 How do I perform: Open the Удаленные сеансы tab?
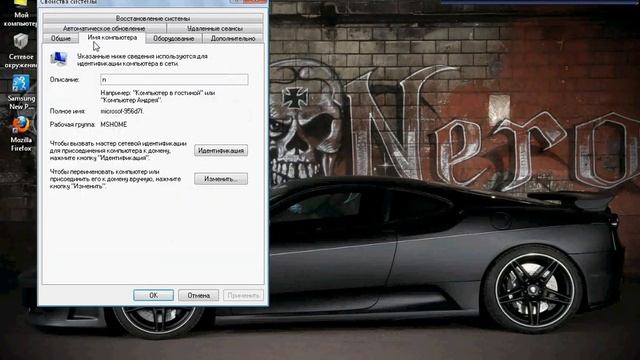point(215,28)
